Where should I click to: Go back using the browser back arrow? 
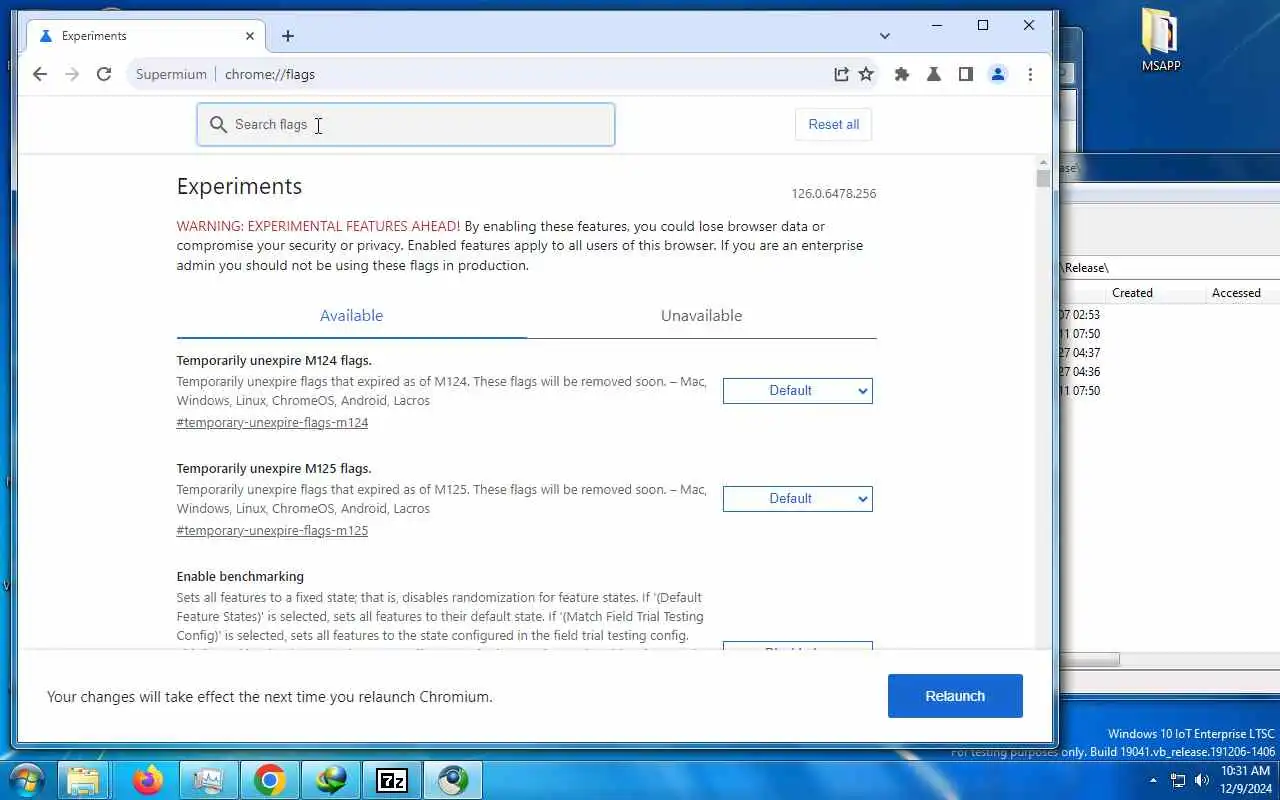coord(40,74)
